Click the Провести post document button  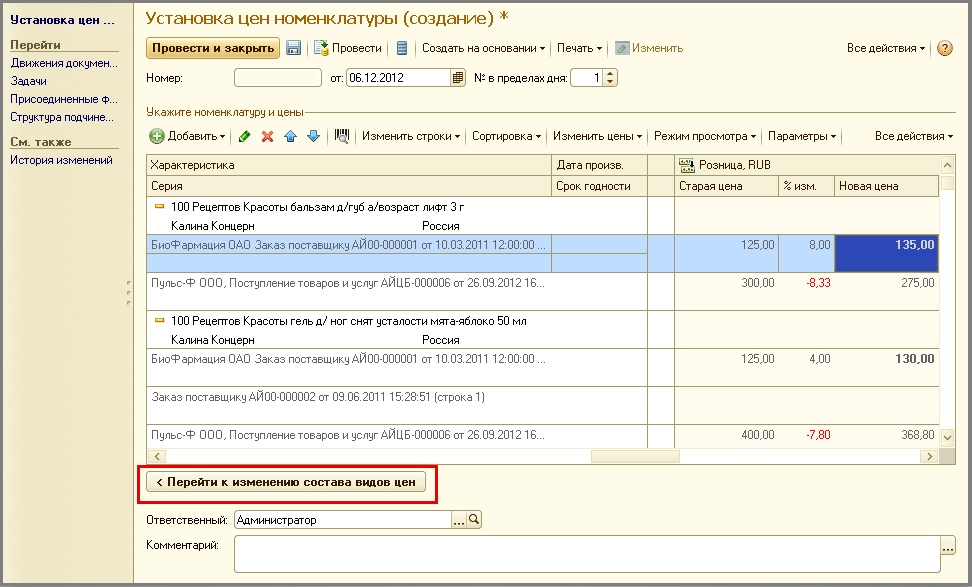tap(348, 48)
